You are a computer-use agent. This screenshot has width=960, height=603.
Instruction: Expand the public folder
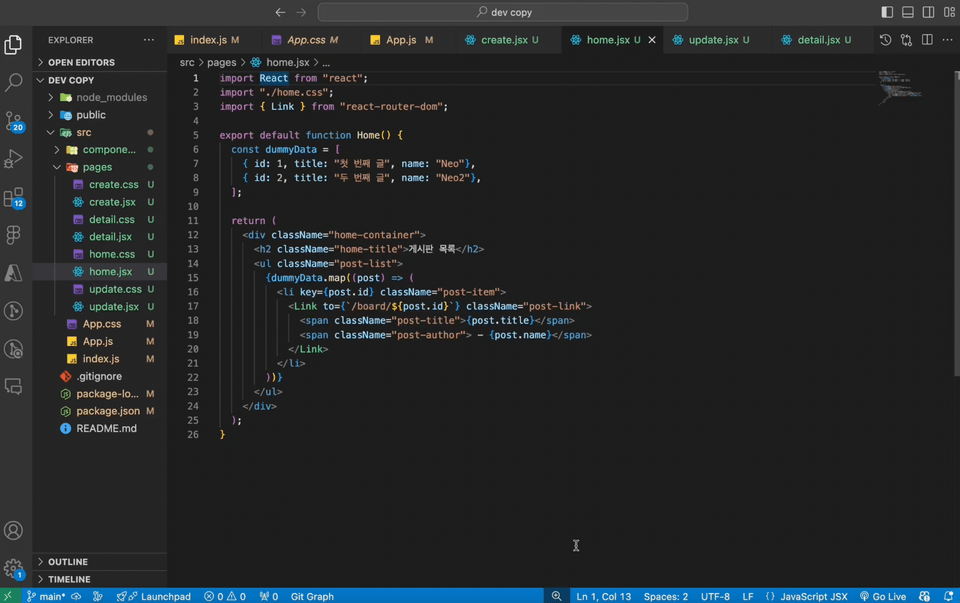pyautogui.click(x=100, y=115)
